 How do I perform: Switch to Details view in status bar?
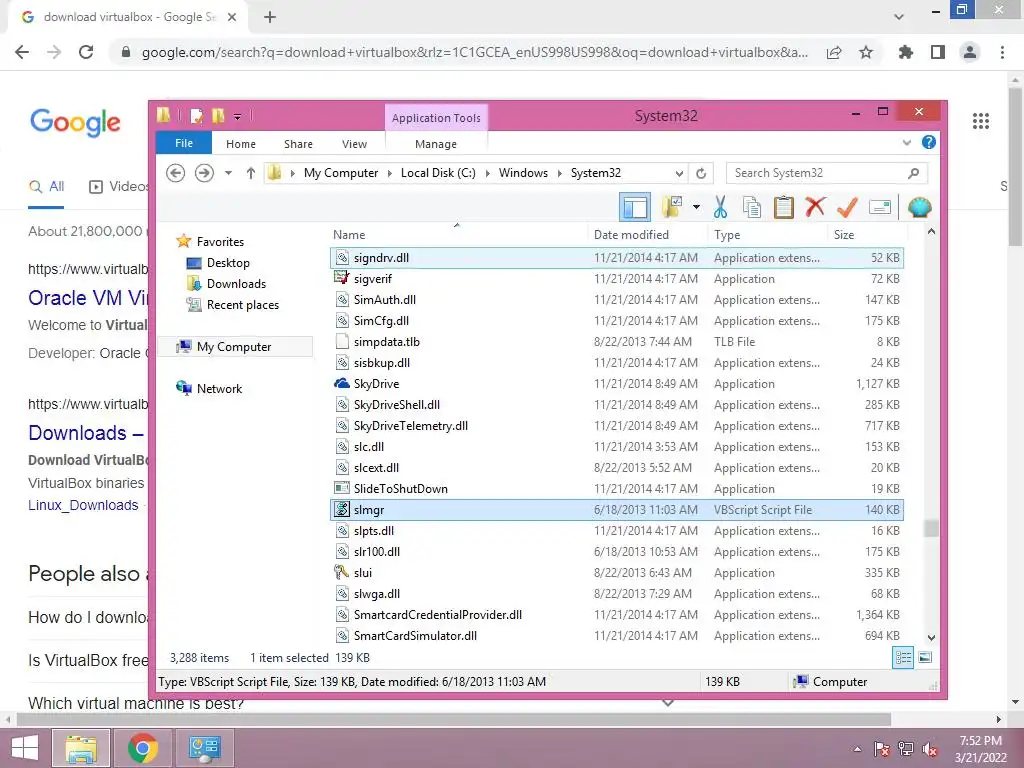(903, 658)
